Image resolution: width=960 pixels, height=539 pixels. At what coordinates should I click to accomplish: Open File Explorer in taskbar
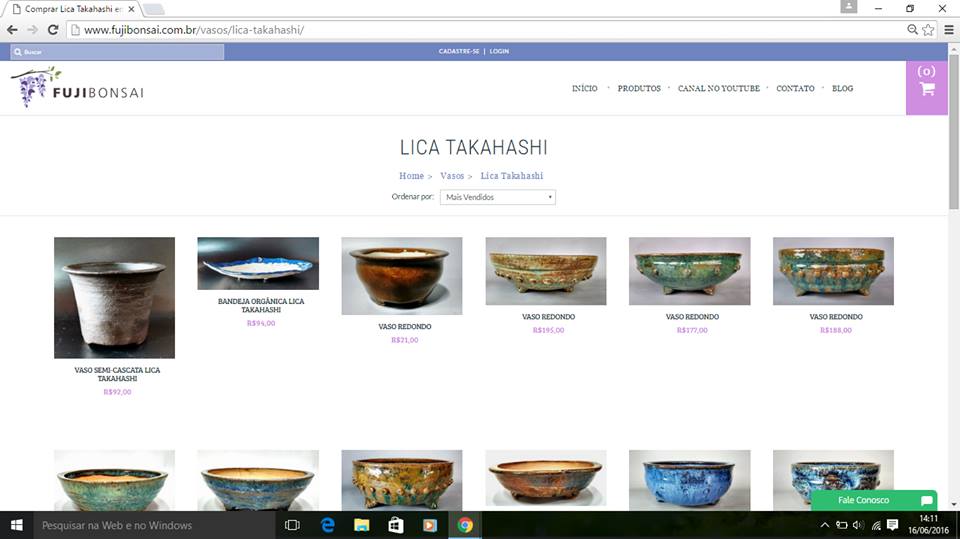tap(361, 525)
